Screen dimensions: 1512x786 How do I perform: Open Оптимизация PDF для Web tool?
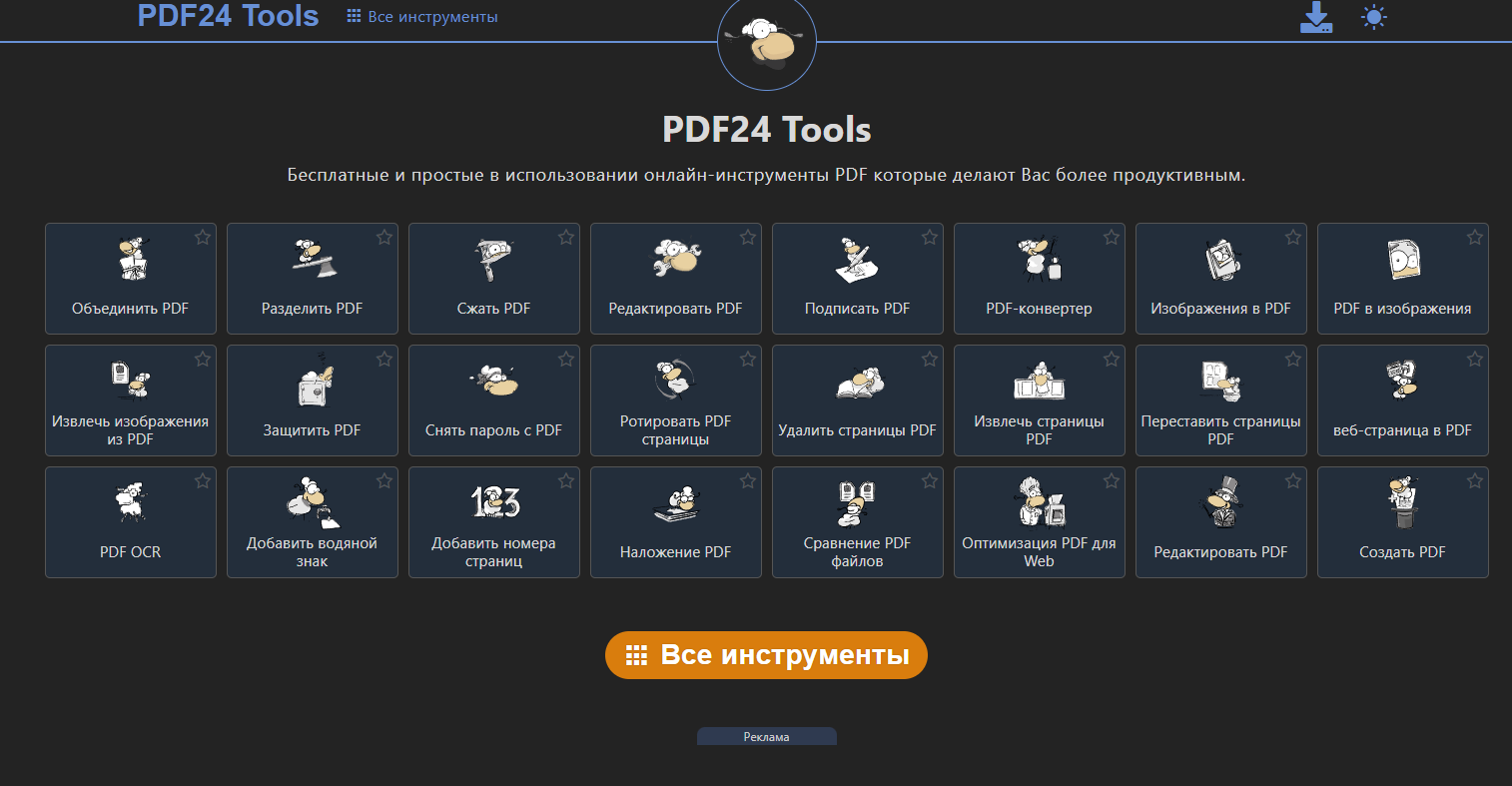pyautogui.click(x=1040, y=522)
